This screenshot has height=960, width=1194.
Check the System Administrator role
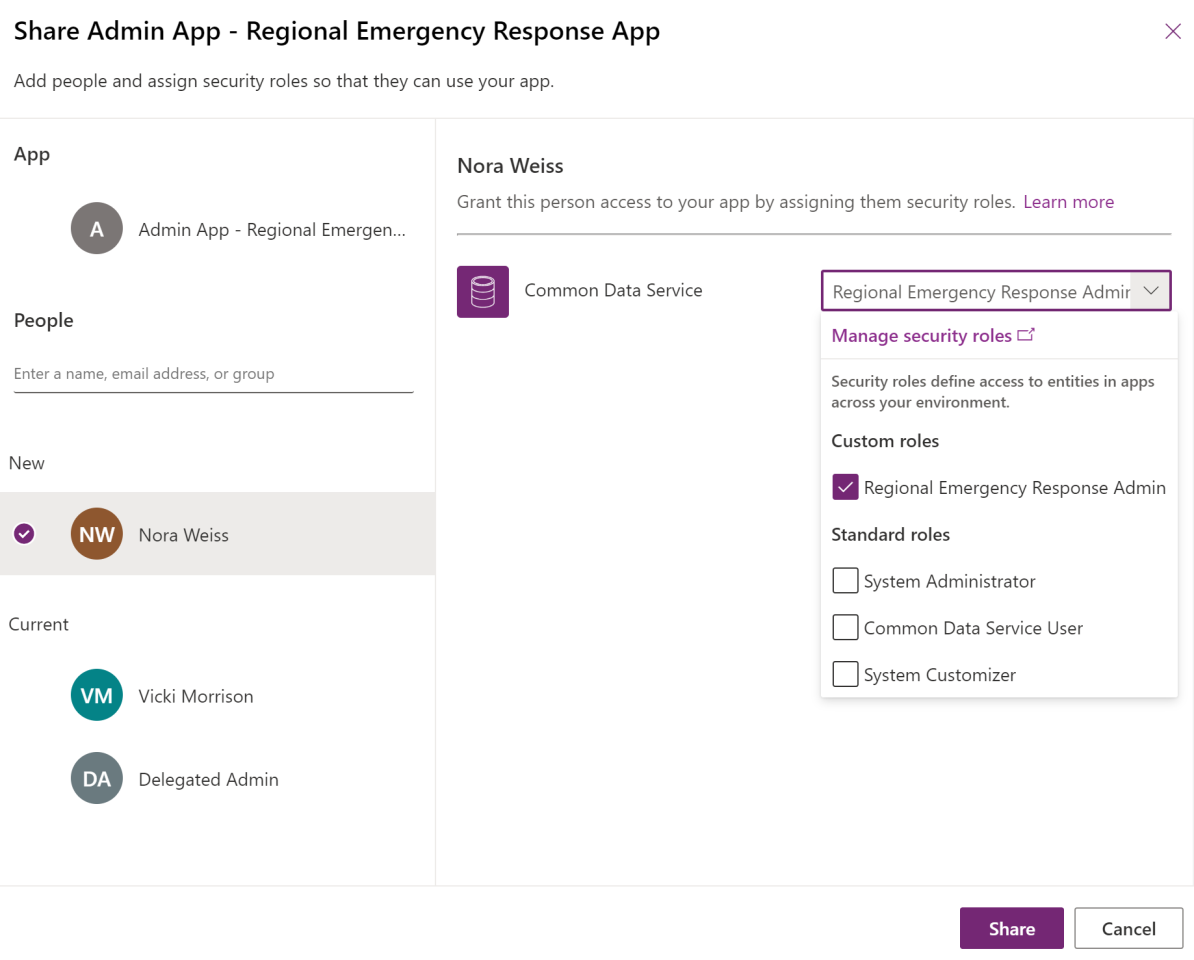click(845, 581)
